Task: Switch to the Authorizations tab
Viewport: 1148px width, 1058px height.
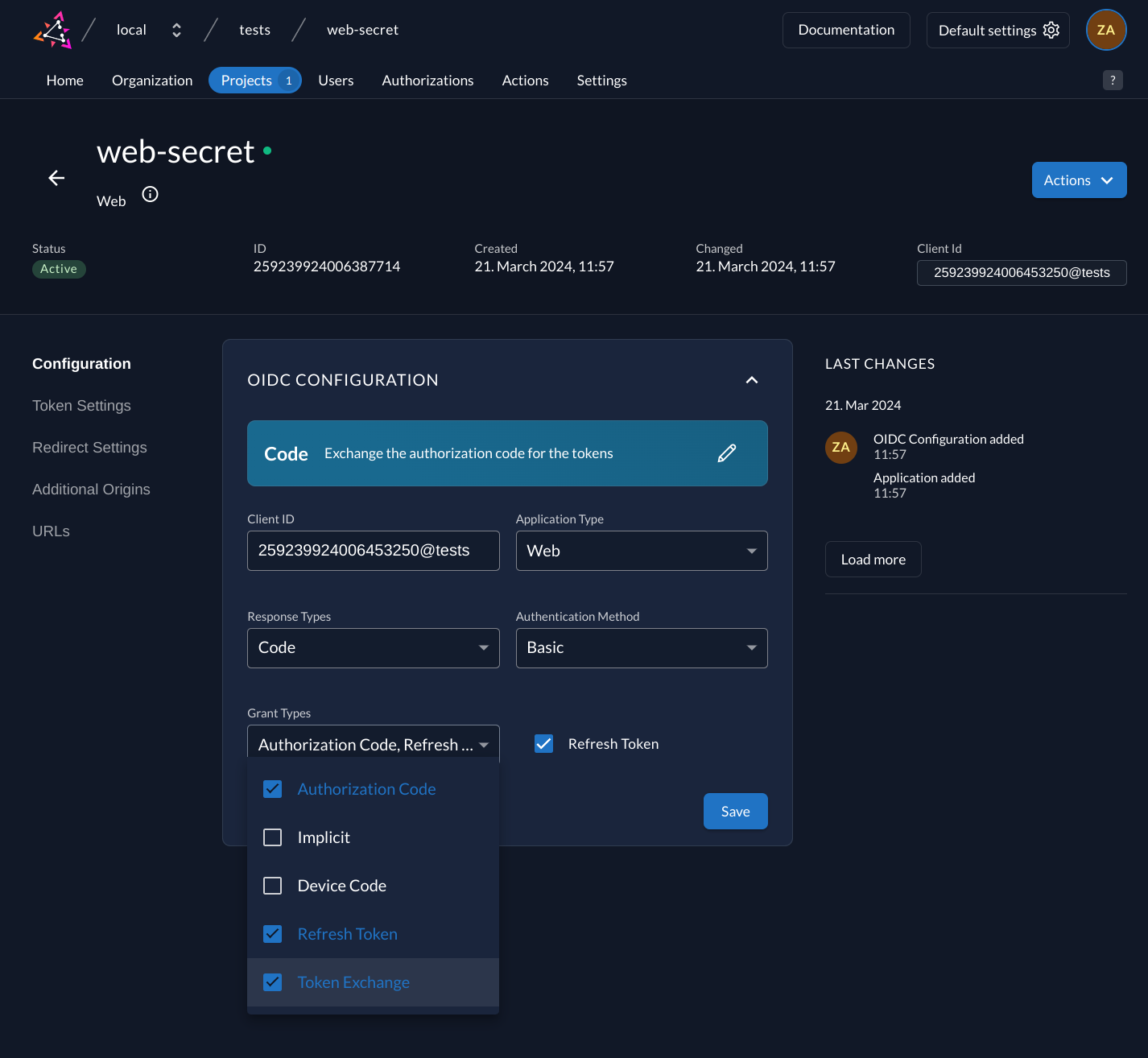Action: pos(427,80)
